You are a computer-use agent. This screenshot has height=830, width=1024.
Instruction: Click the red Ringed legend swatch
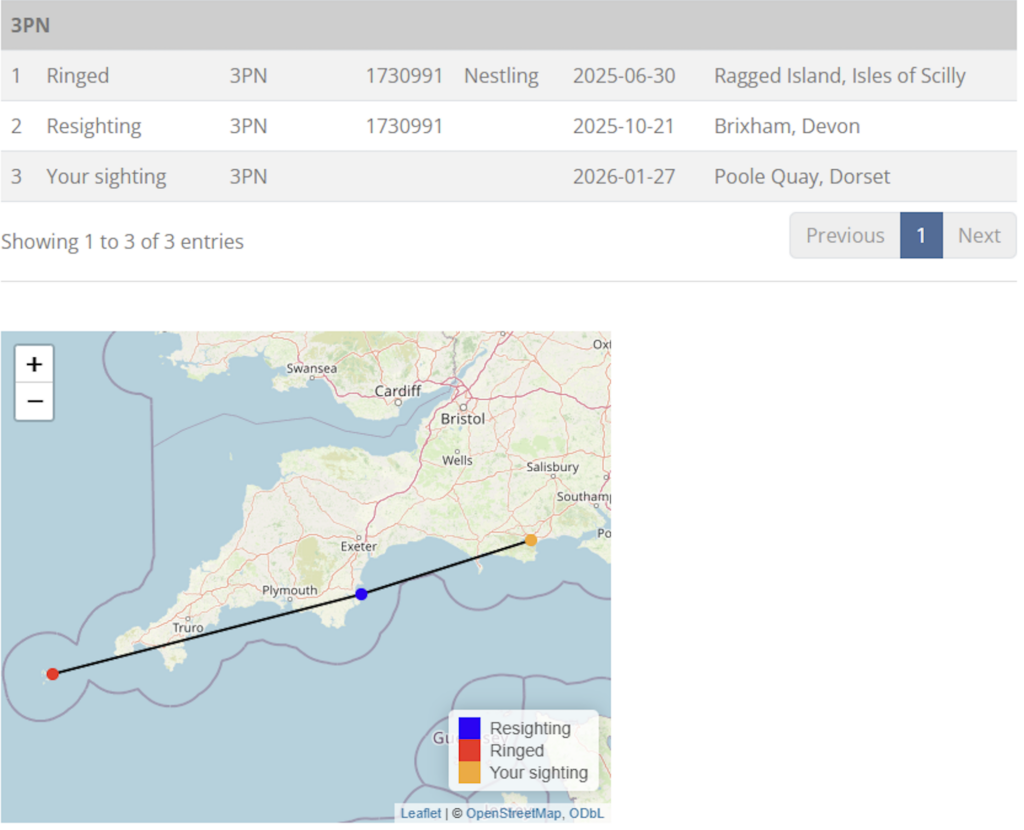point(469,750)
